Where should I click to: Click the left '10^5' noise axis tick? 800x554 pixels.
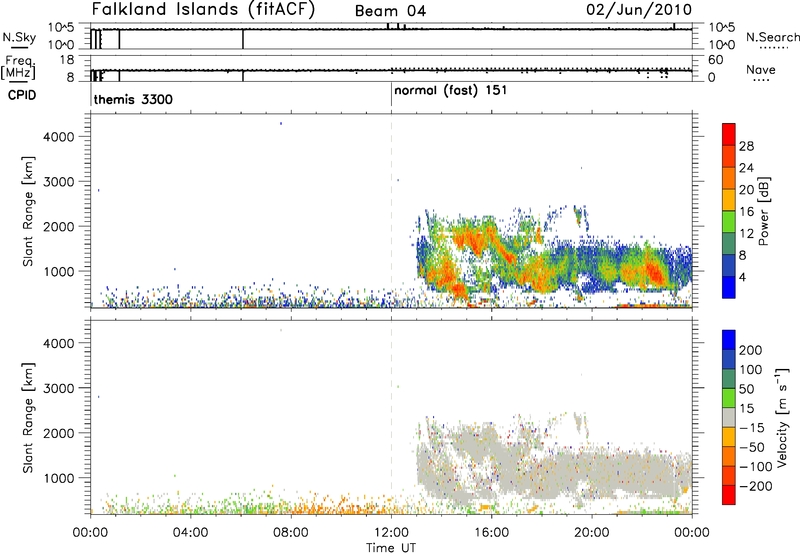(x=62, y=28)
